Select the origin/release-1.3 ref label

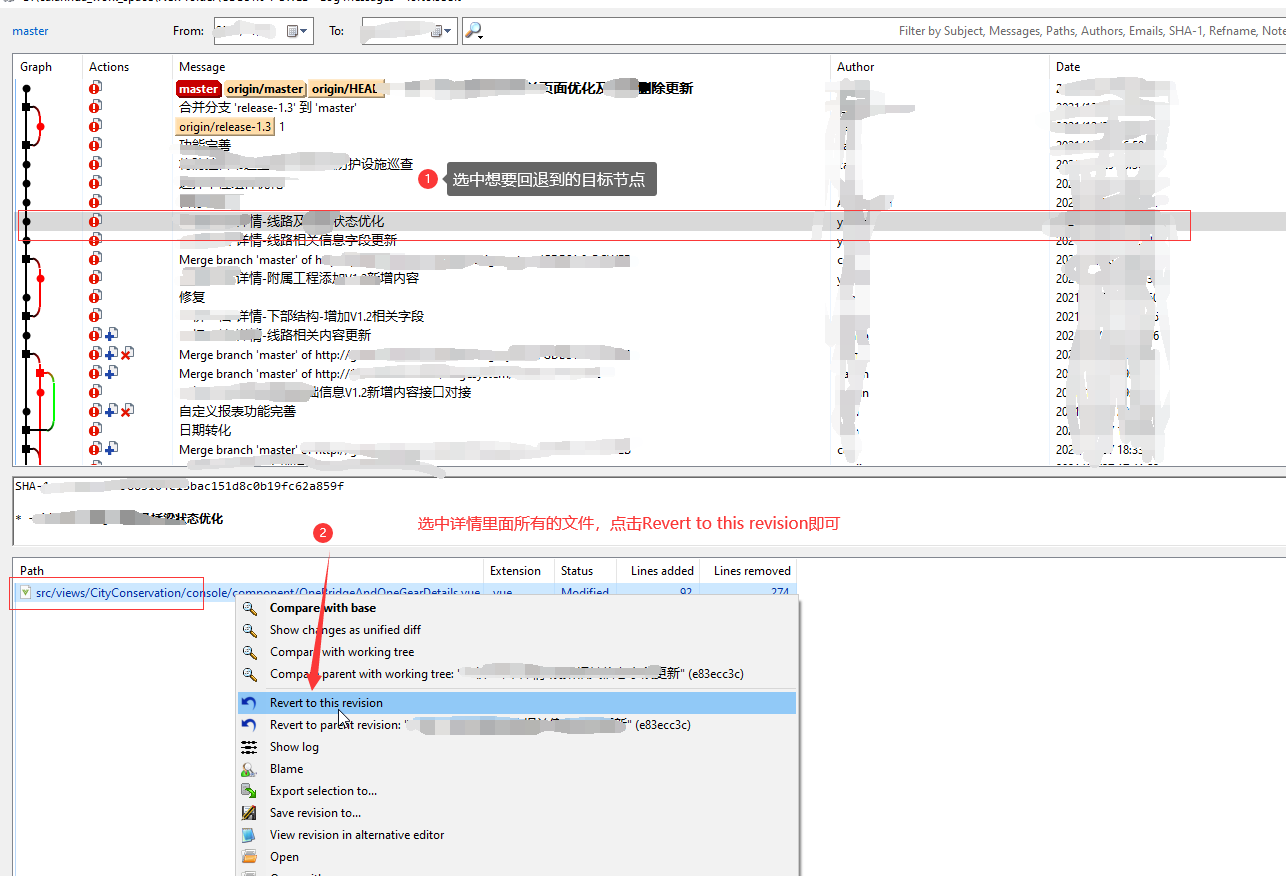[x=225, y=127]
